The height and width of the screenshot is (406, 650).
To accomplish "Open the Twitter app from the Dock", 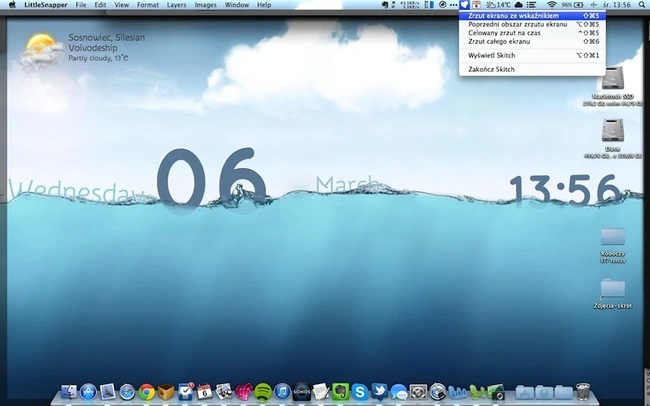I will [x=379, y=391].
